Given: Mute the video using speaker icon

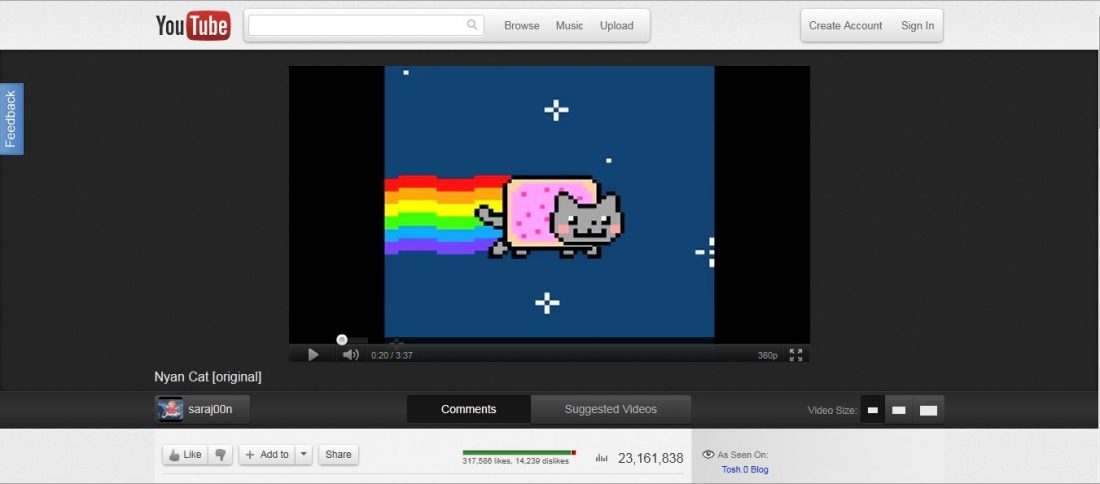Looking at the screenshot, I should coord(350,354).
